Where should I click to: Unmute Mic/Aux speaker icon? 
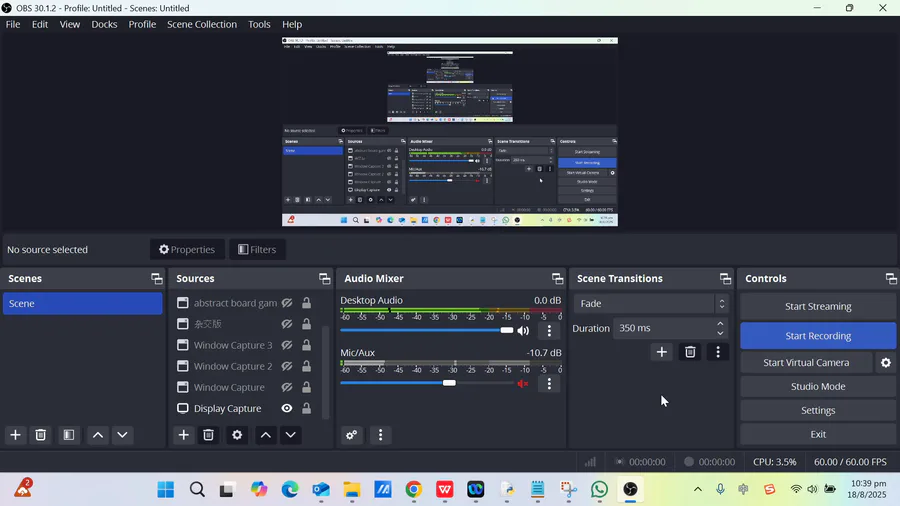tap(523, 383)
